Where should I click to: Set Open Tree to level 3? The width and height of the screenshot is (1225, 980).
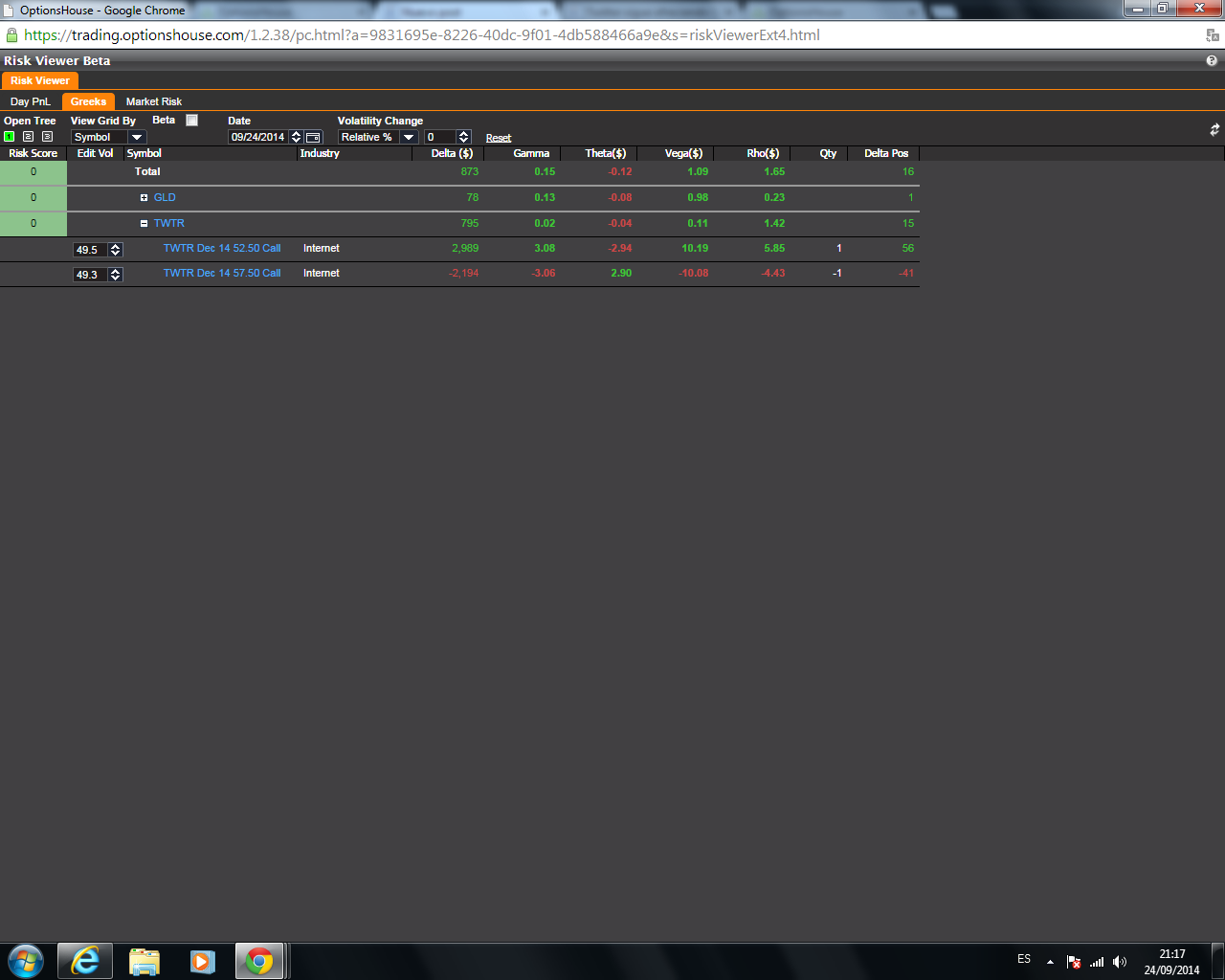coord(47,137)
